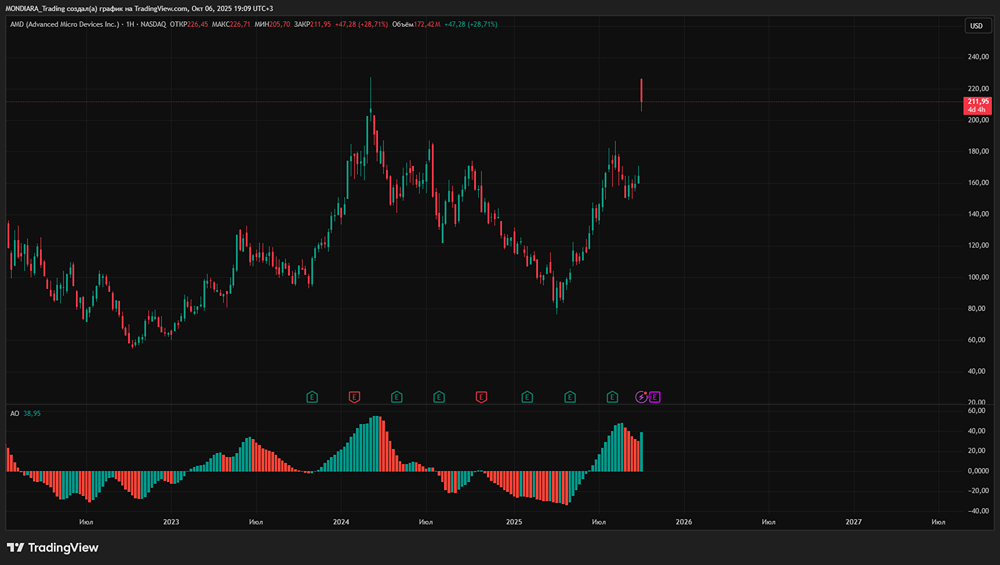Viewport: 1000px width, 565px height.
Task: Click the green earnings marker after first red
Action: click(397, 397)
